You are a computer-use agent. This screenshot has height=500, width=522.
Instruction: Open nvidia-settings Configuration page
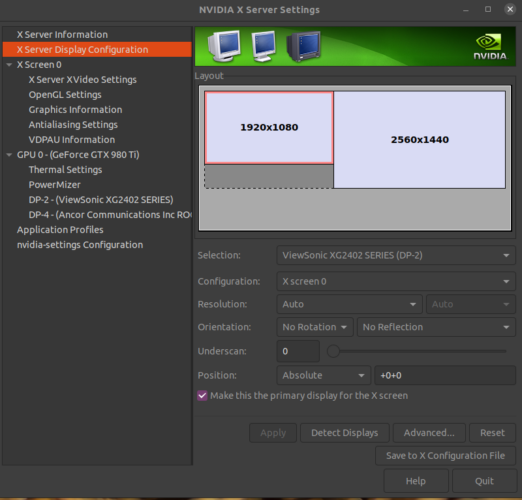pyautogui.click(x=80, y=245)
